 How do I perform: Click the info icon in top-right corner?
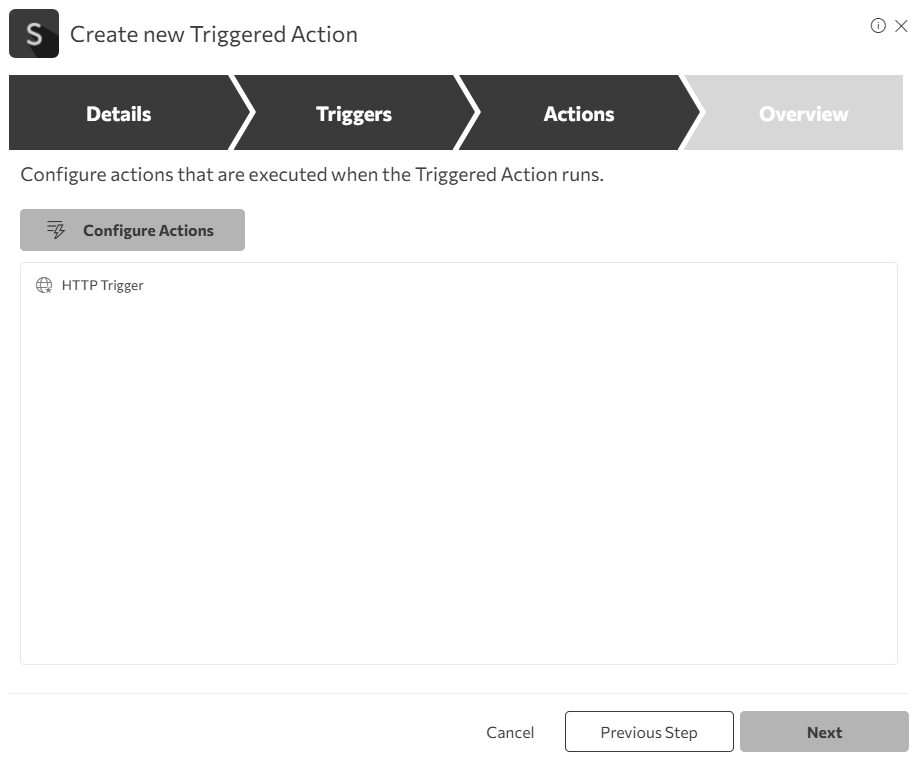(878, 26)
